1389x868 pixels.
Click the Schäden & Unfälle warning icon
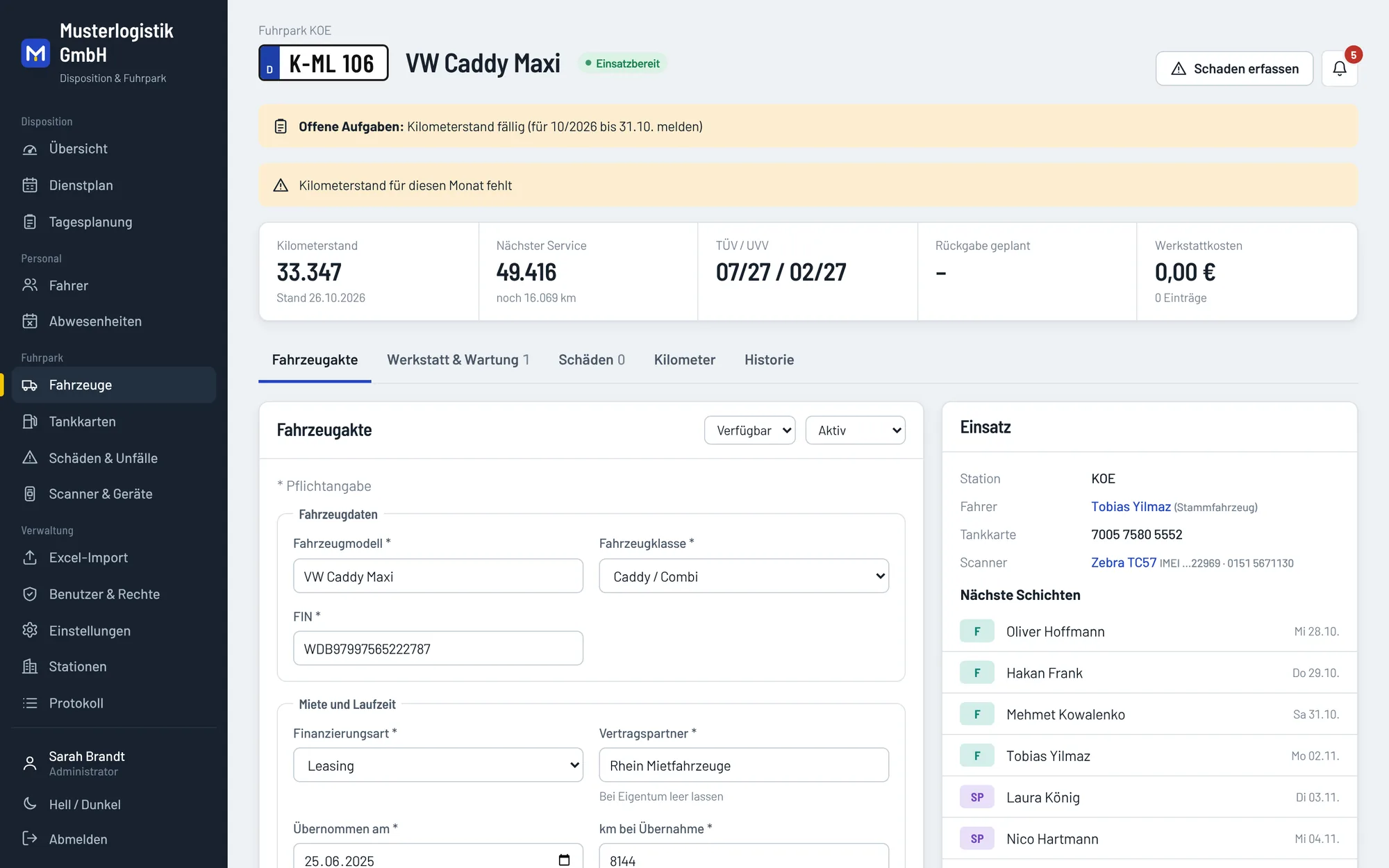pyautogui.click(x=30, y=458)
